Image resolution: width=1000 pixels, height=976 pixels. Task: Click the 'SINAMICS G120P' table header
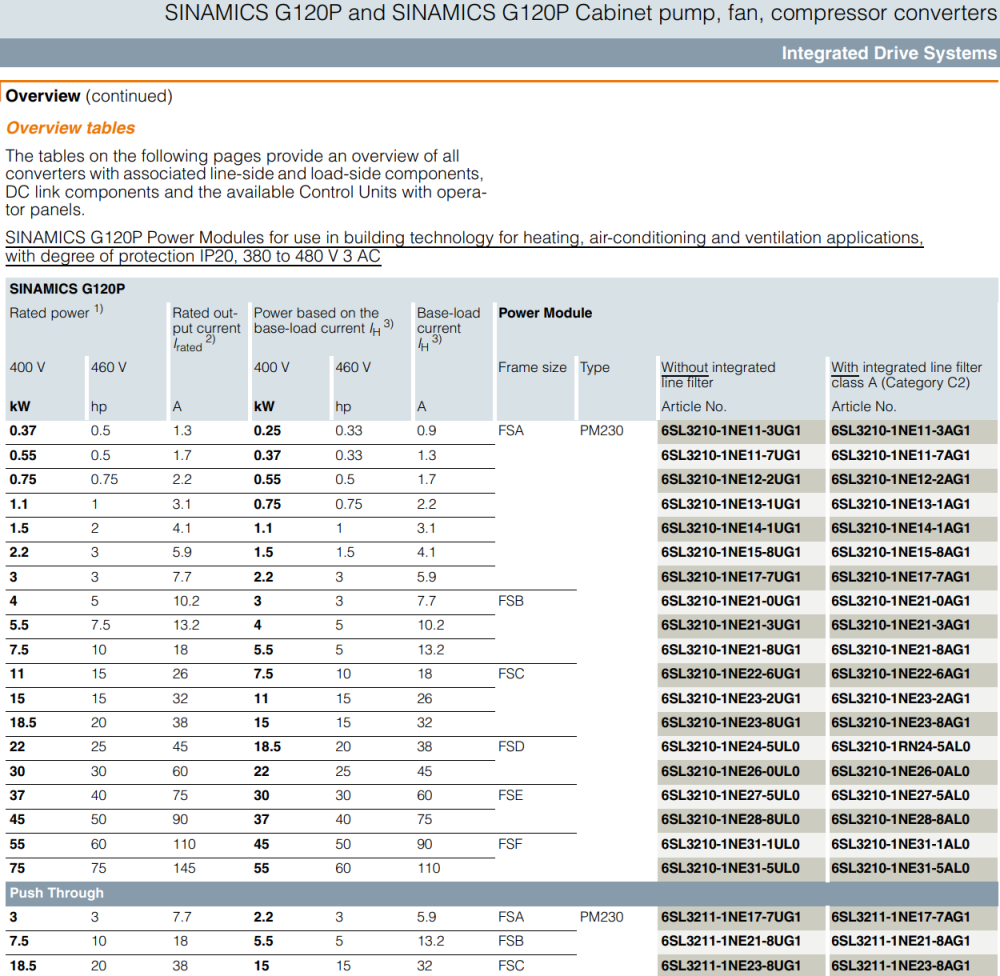click(67, 289)
